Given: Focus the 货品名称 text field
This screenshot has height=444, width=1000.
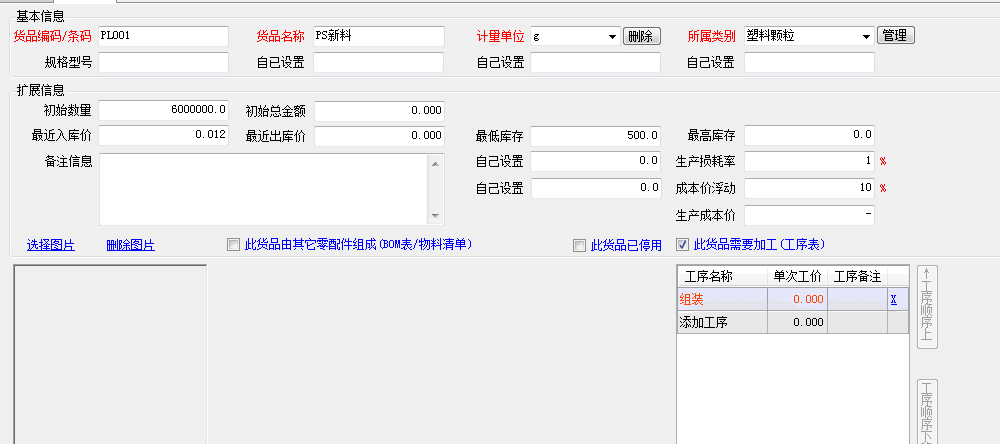Looking at the screenshot, I should point(378,36).
